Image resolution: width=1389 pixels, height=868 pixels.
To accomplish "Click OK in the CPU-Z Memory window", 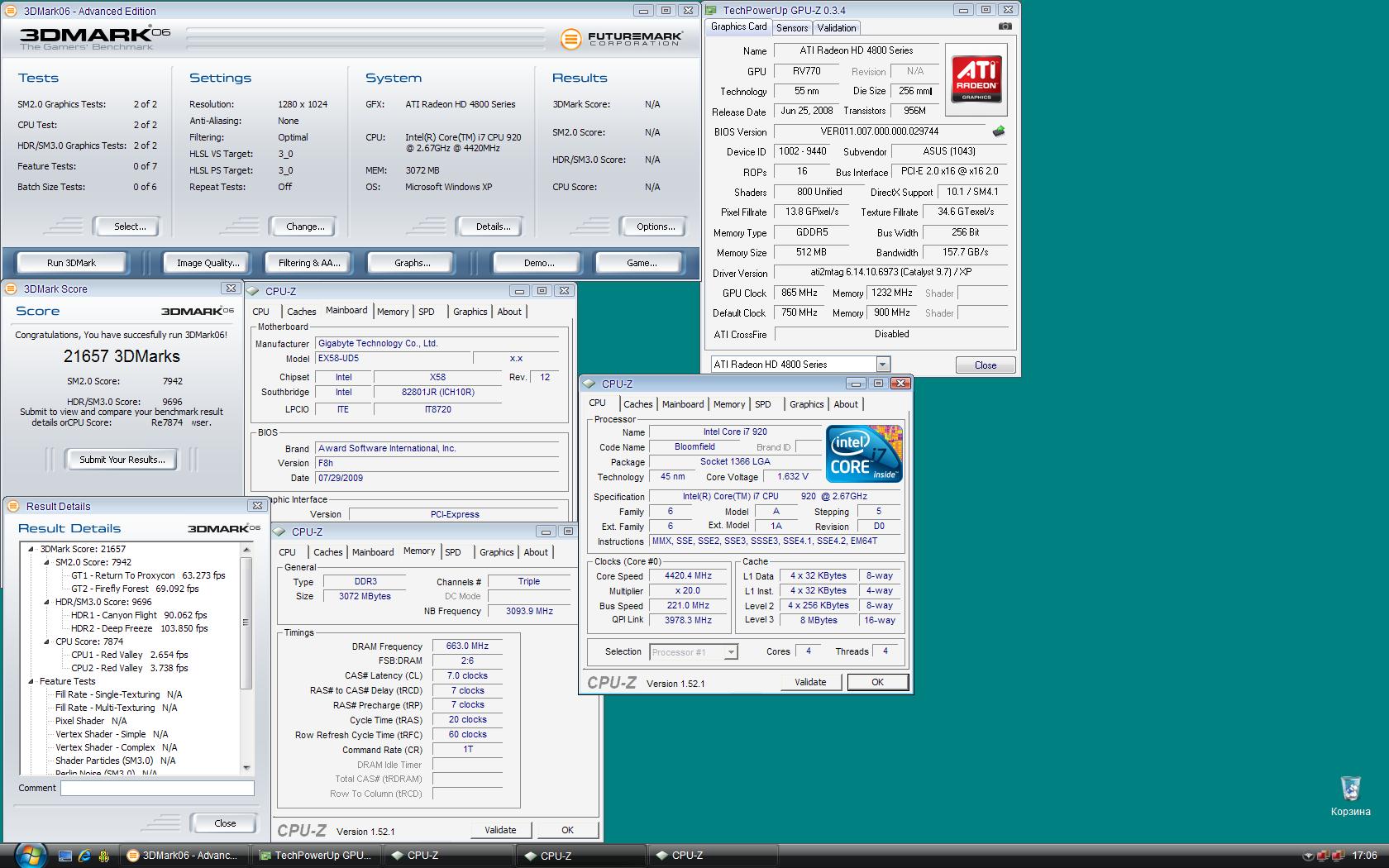I will coord(567,830).
